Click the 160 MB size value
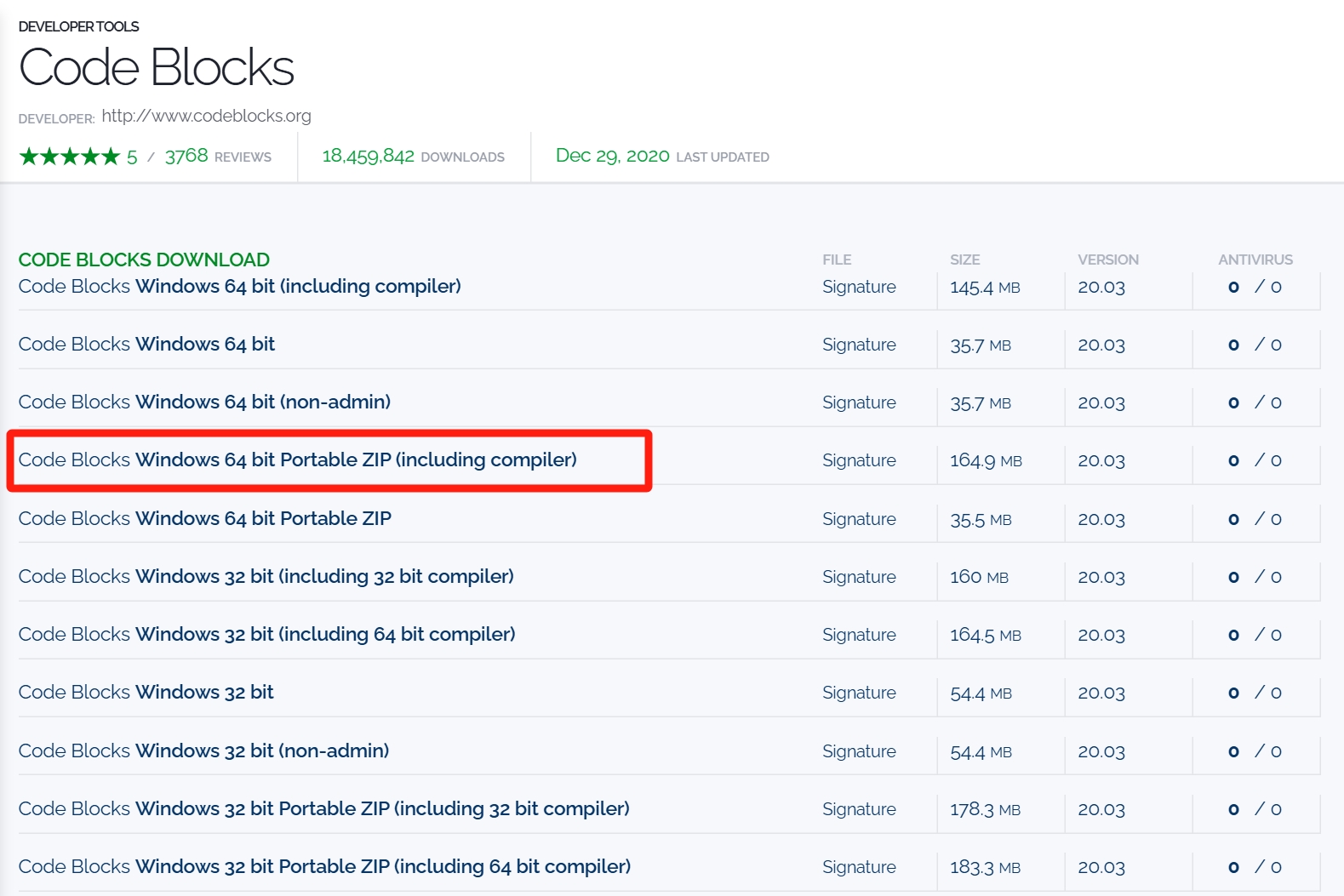The image size is (1344, 896). (x=979, y=578)
